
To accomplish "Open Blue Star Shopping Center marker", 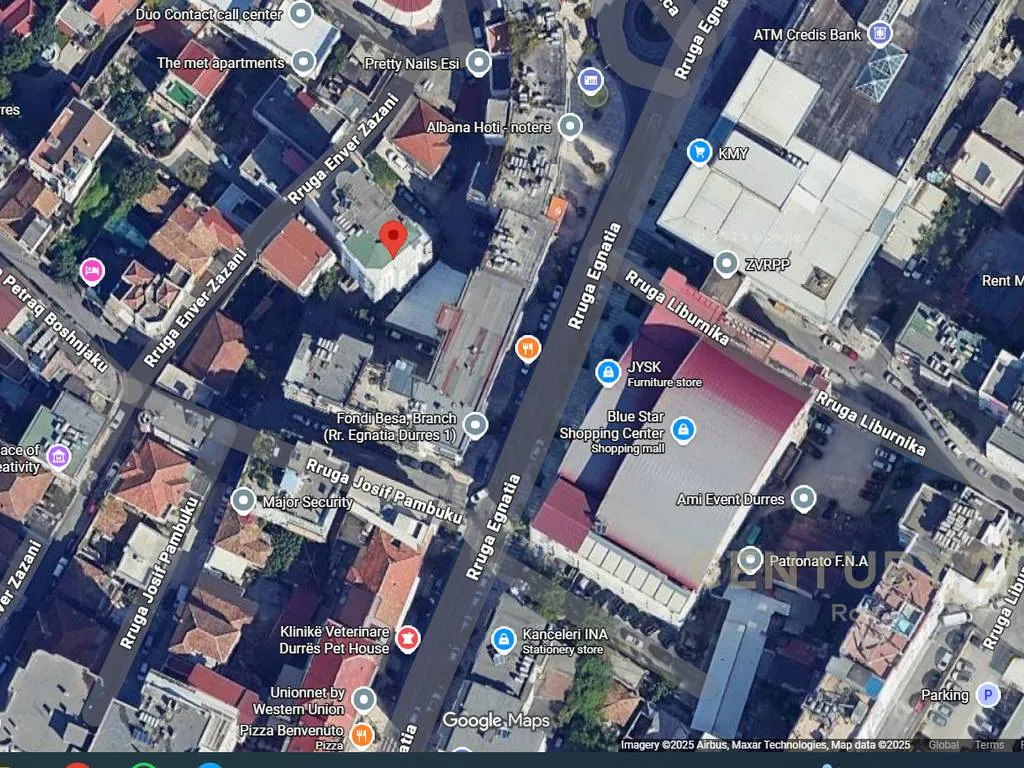I will click(x=683, y=431).
